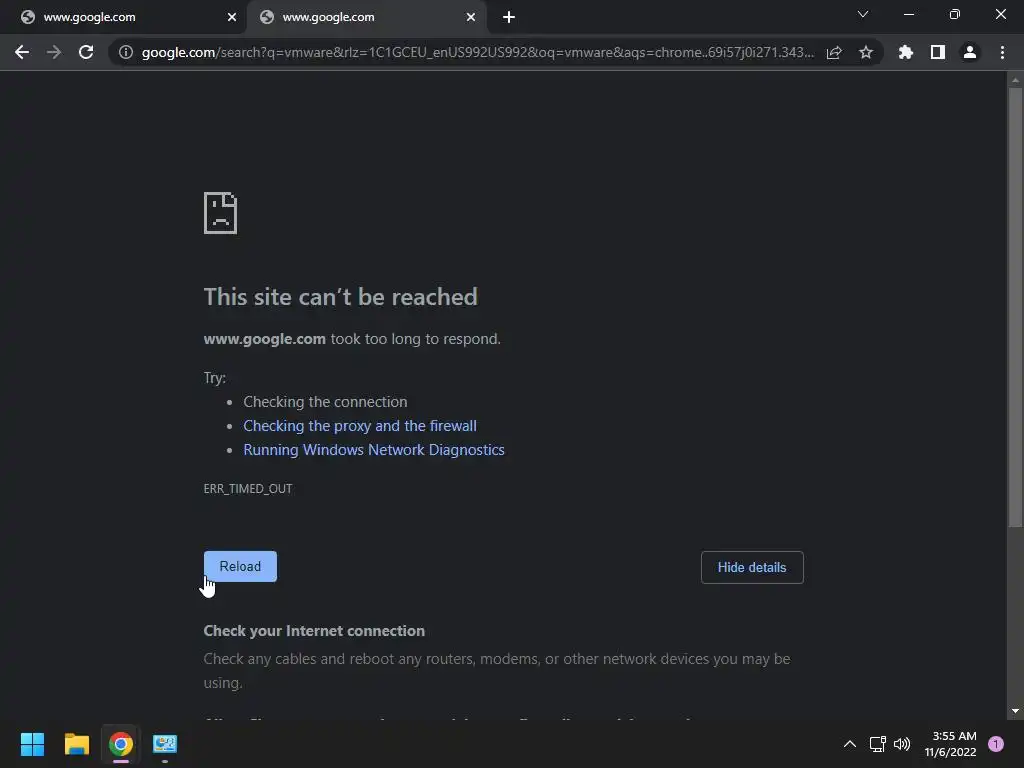Click the scrollbar up arrow
The image size is (1024, 768).
[x=1015, y=80]
